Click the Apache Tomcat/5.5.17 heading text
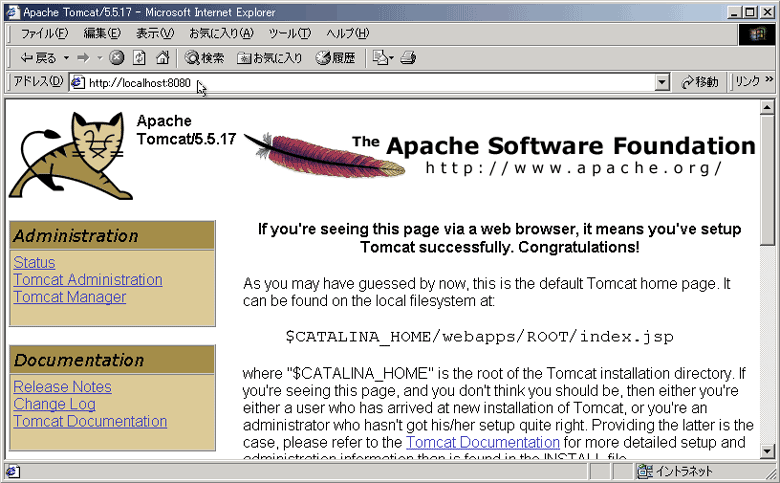 (186, 130)
